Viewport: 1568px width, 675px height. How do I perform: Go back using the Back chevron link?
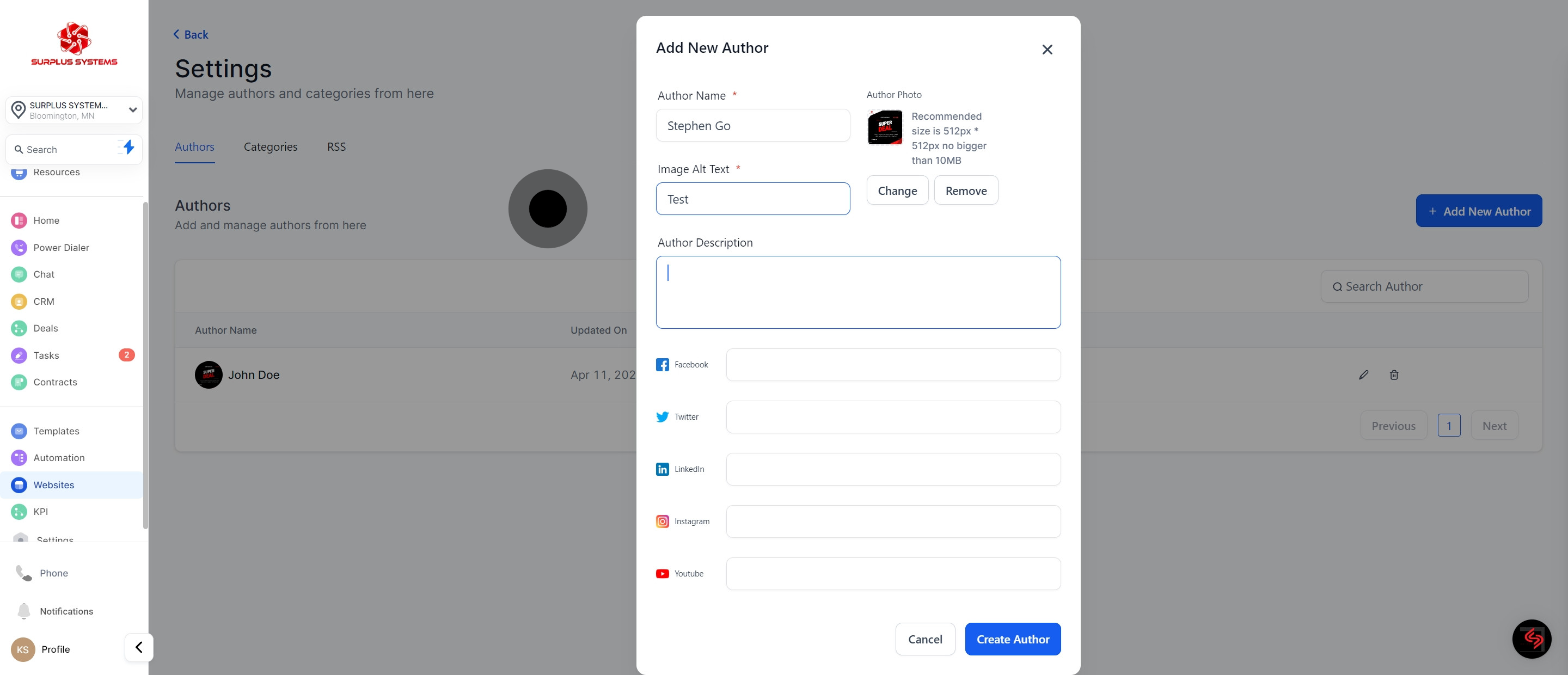click(191, 35)
